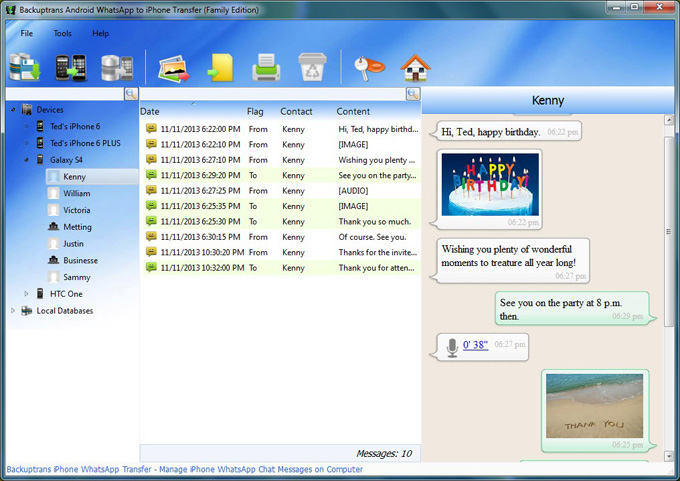Click the avatar icon beside William
The width and height of the screenshot is (680, 481).
[53, 193]
